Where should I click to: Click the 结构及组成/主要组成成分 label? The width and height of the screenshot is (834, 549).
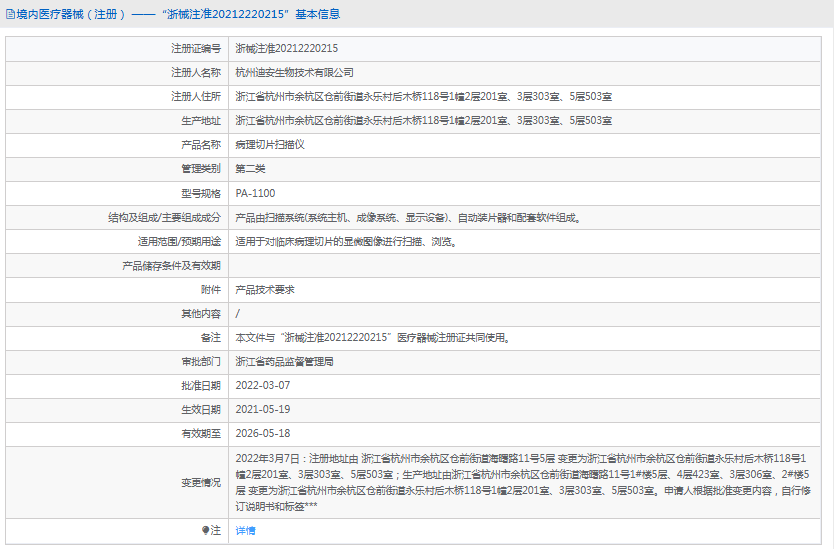pyautogui.click(x=164, y=218)
